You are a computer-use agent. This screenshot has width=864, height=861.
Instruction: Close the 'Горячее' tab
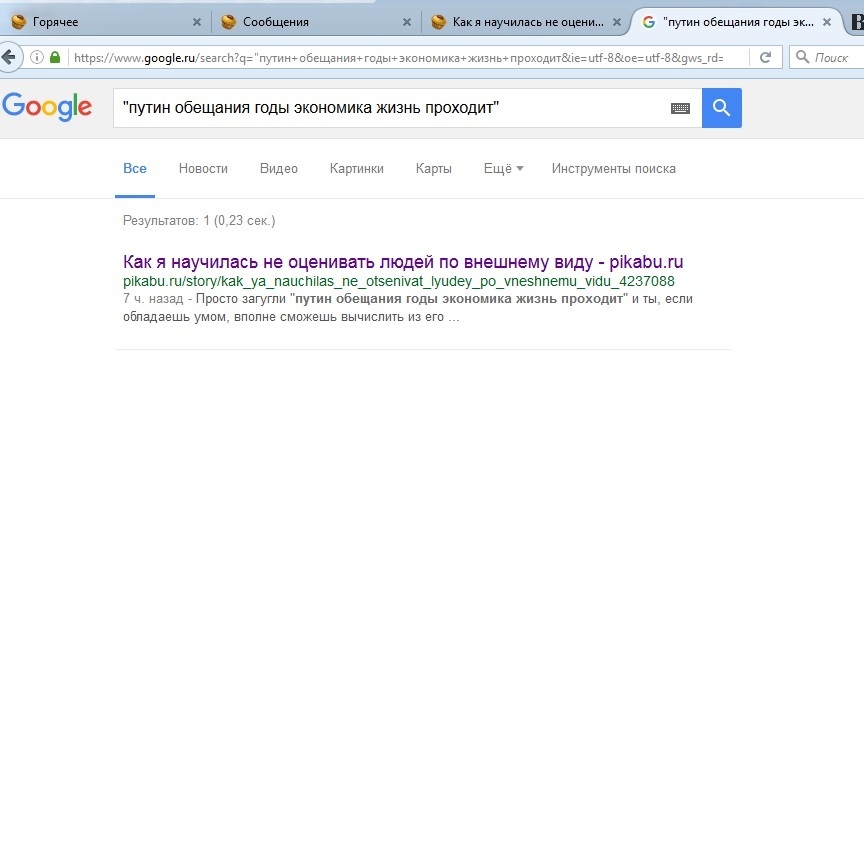197,22
